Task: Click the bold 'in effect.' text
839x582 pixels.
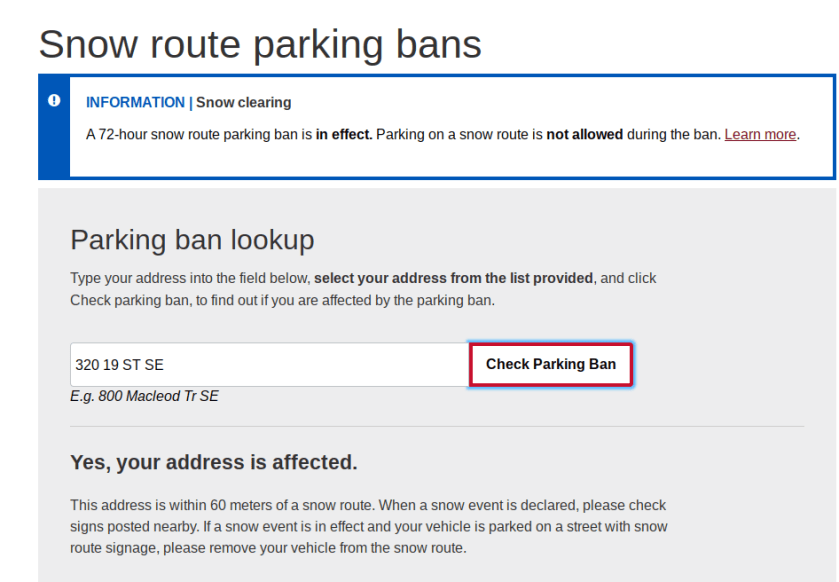Action: pos(344,134)
